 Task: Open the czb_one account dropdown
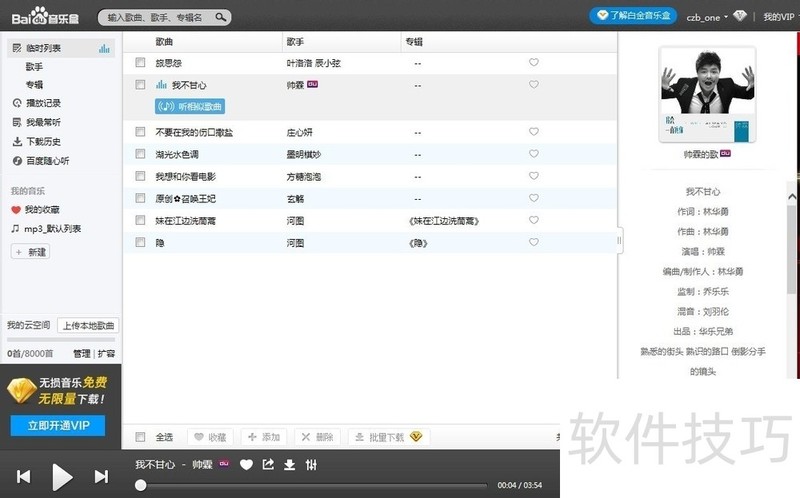708,17
